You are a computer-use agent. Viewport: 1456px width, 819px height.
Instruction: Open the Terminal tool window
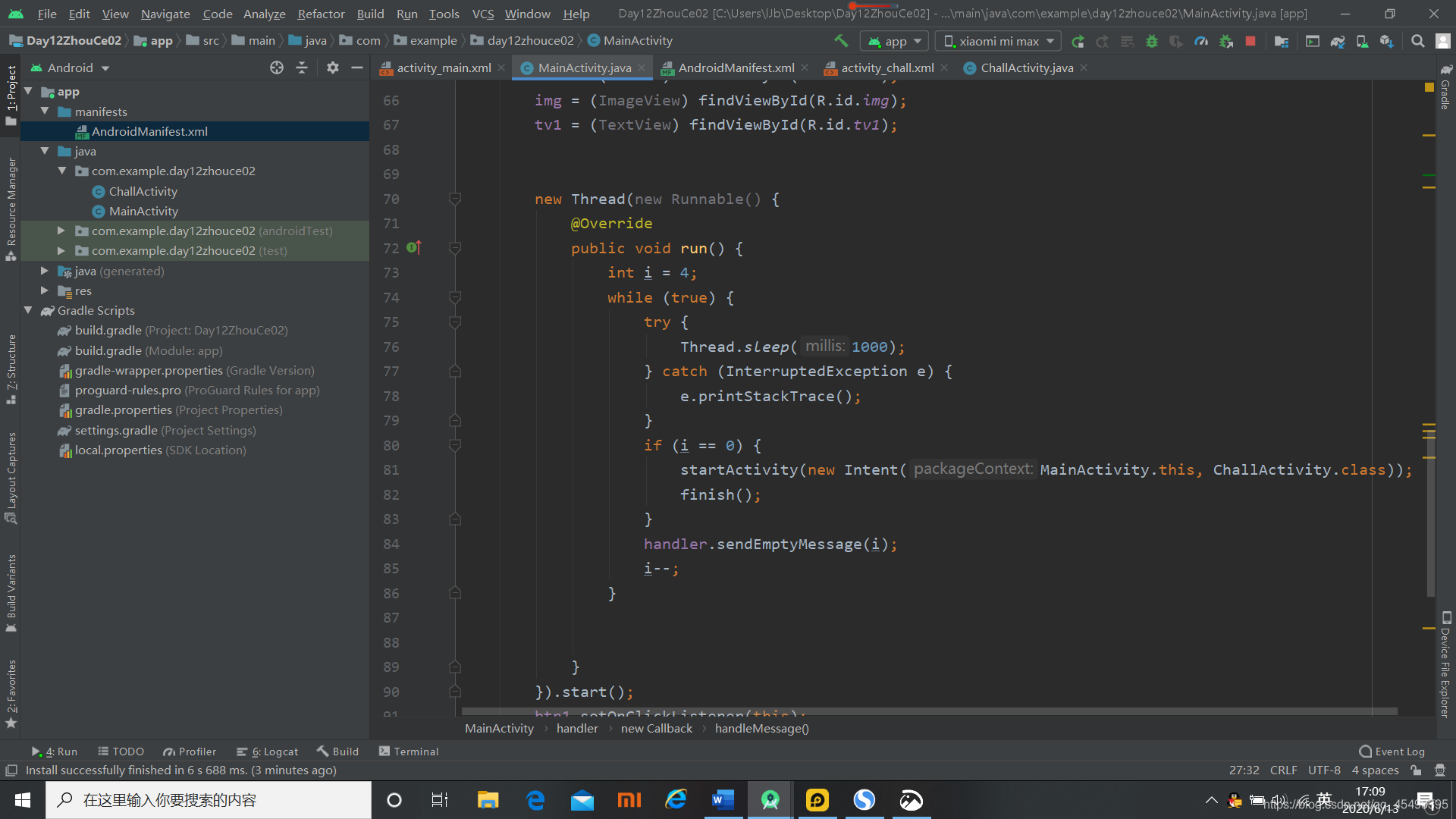408,752
